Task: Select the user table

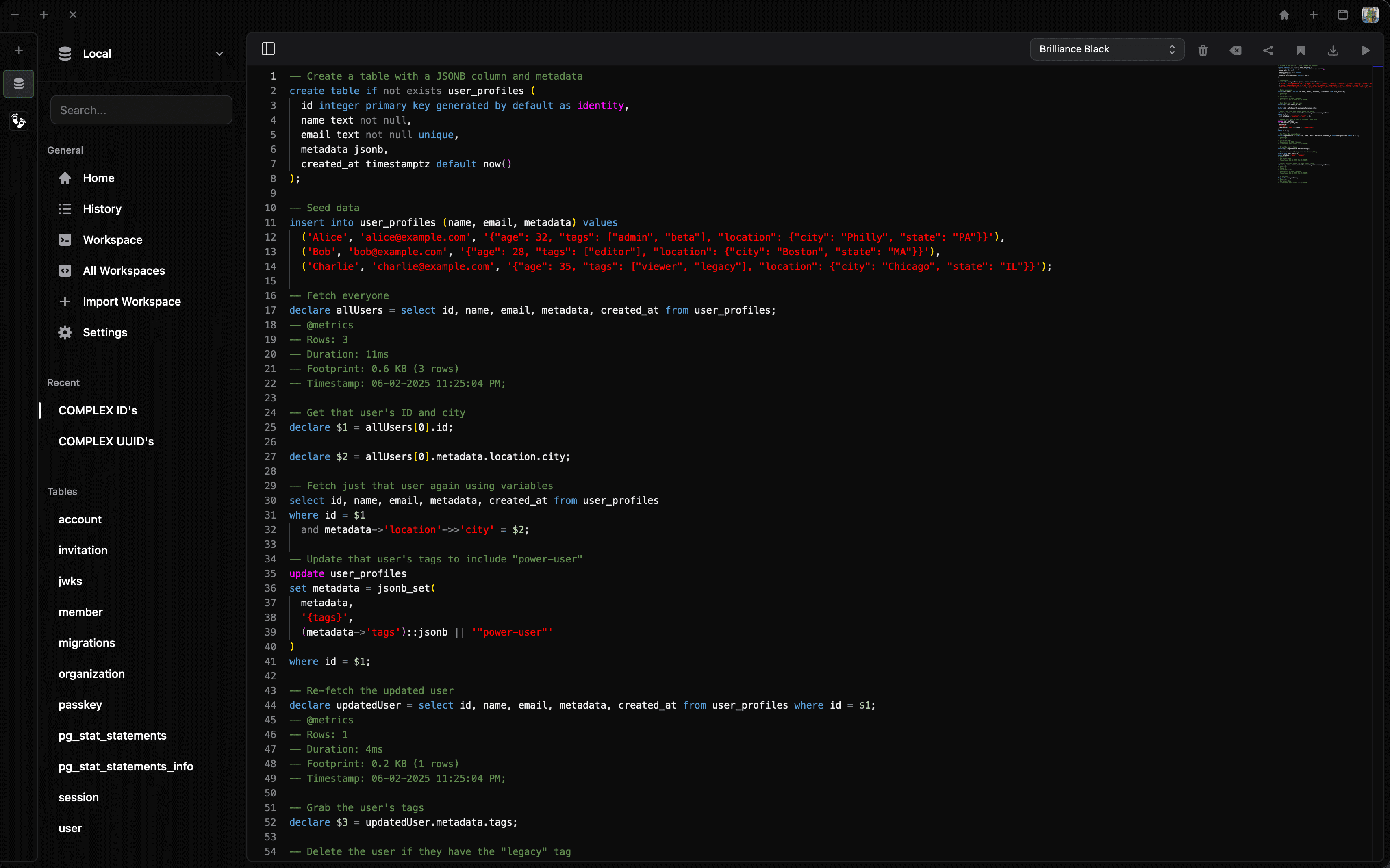Action: tap(70, 829)
